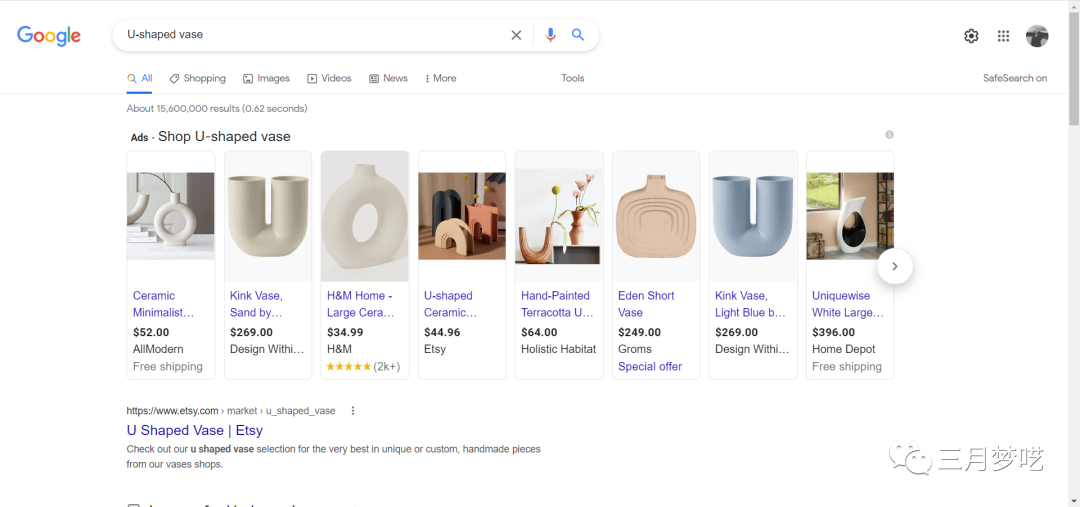Open Kink Vase, Light Blue link
Image resolution: width=1080 pixels, height=507 pixels.
751,304
